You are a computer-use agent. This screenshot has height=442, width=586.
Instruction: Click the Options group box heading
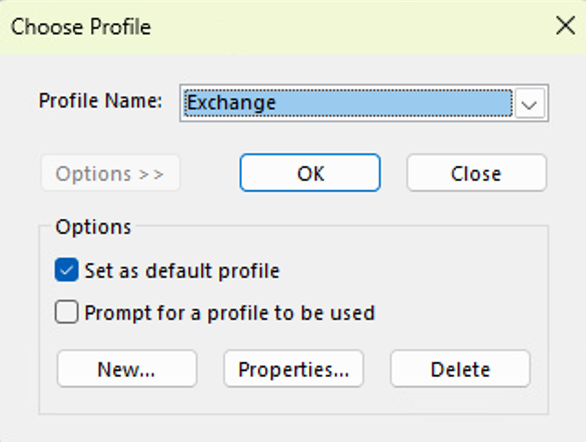tap(93, 227)
